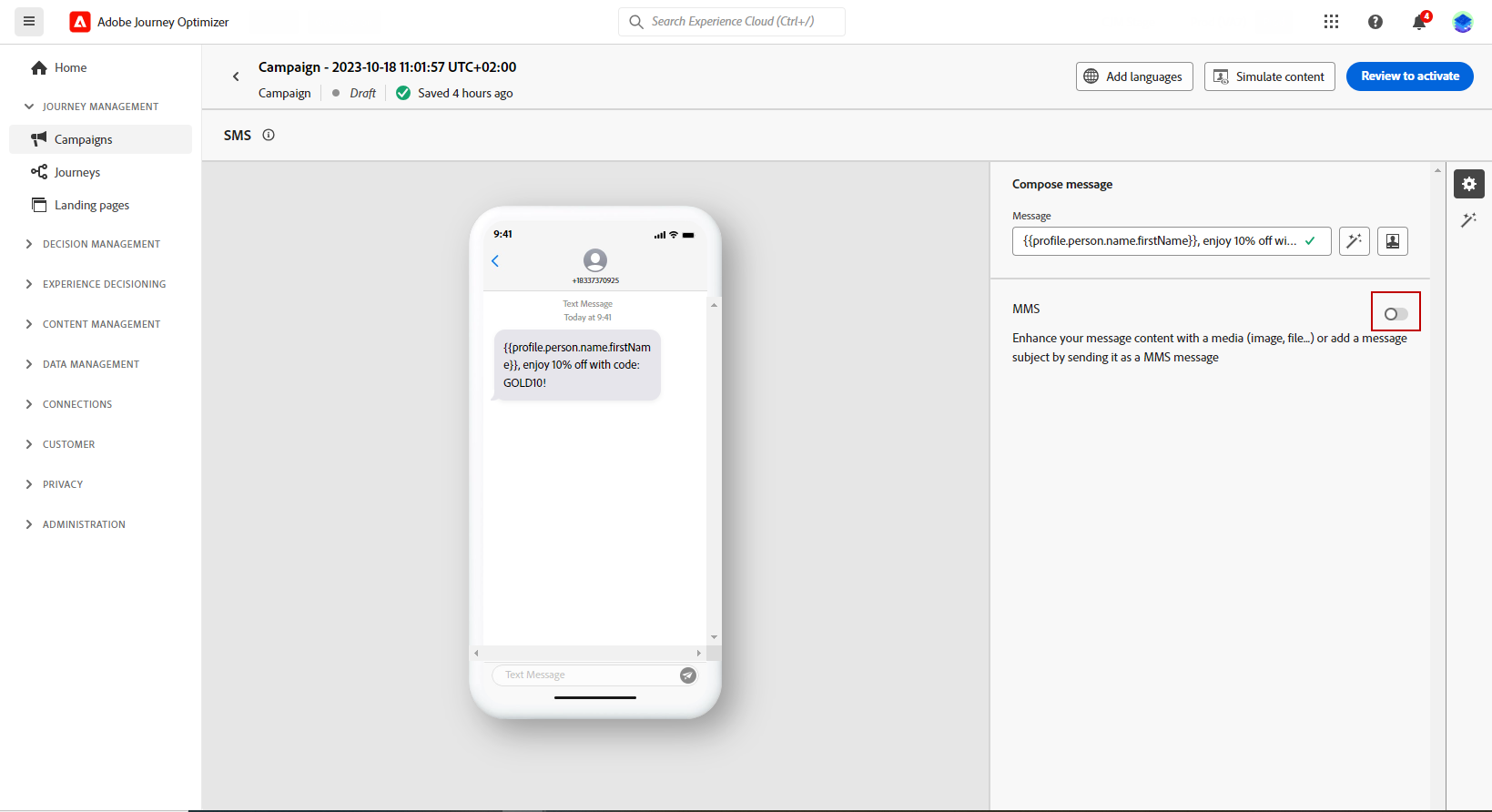Click the Campaigns megaphone icon

pyautogui.click(x=39, y=138)
